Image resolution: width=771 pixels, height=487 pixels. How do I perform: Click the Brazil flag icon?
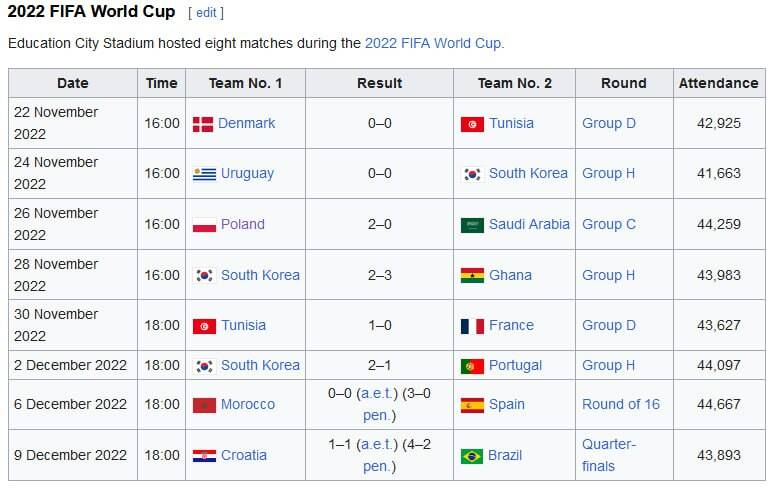point(472,456)
